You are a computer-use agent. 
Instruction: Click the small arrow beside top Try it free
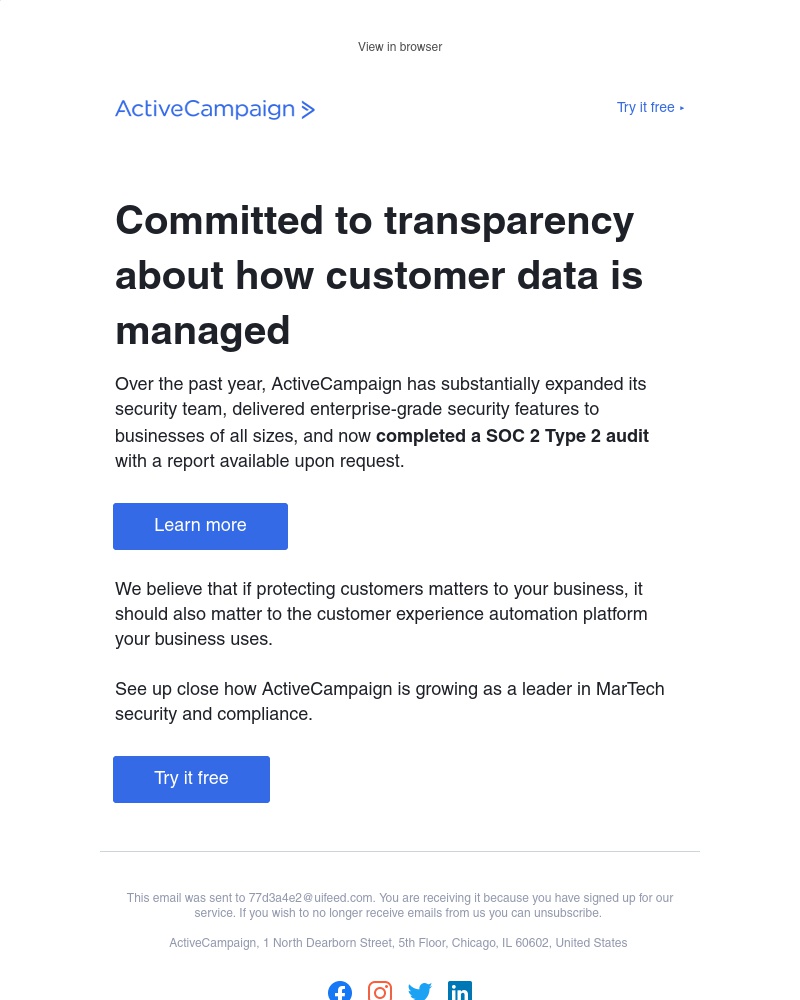point(682,108)
